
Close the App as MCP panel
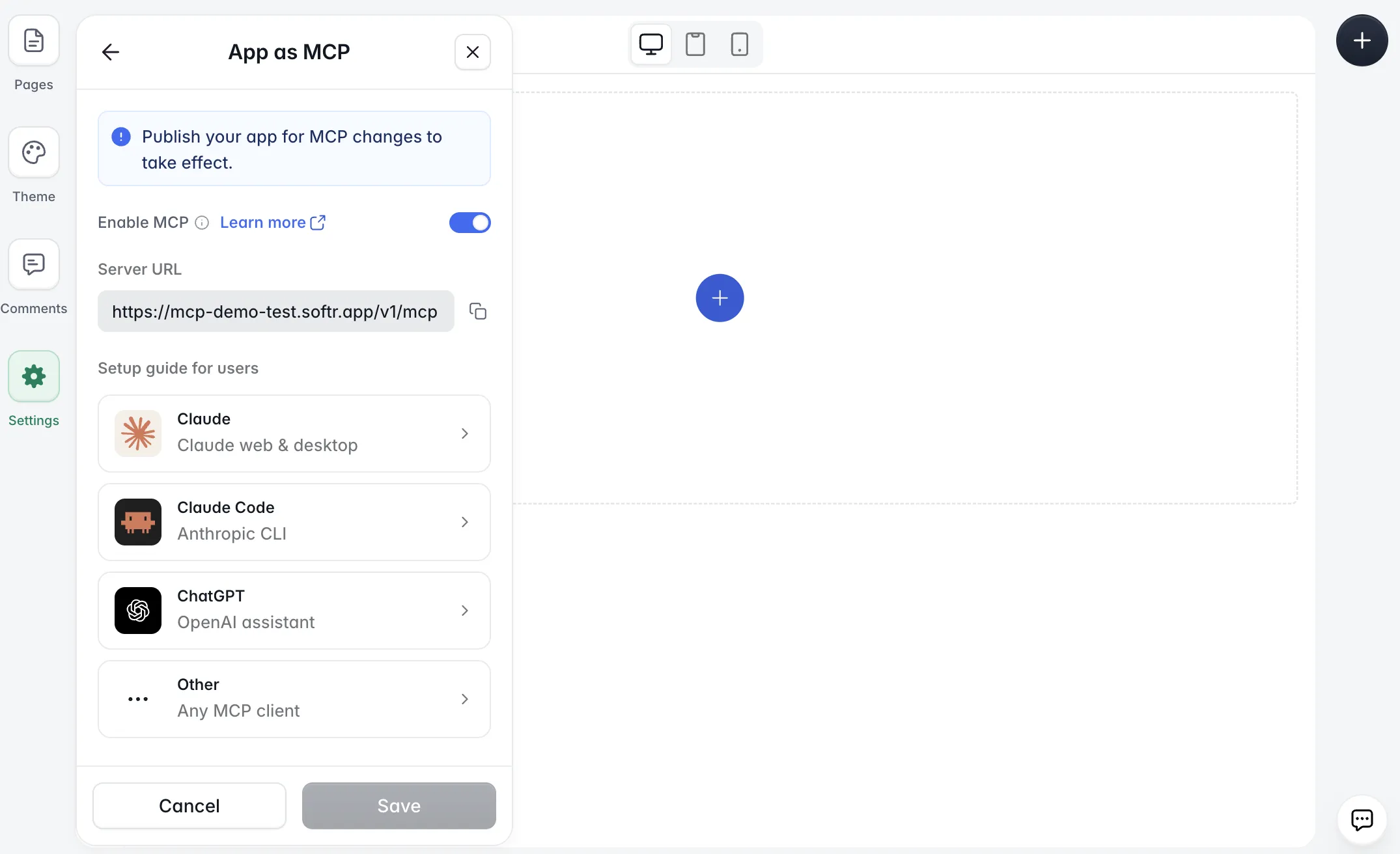473,52
